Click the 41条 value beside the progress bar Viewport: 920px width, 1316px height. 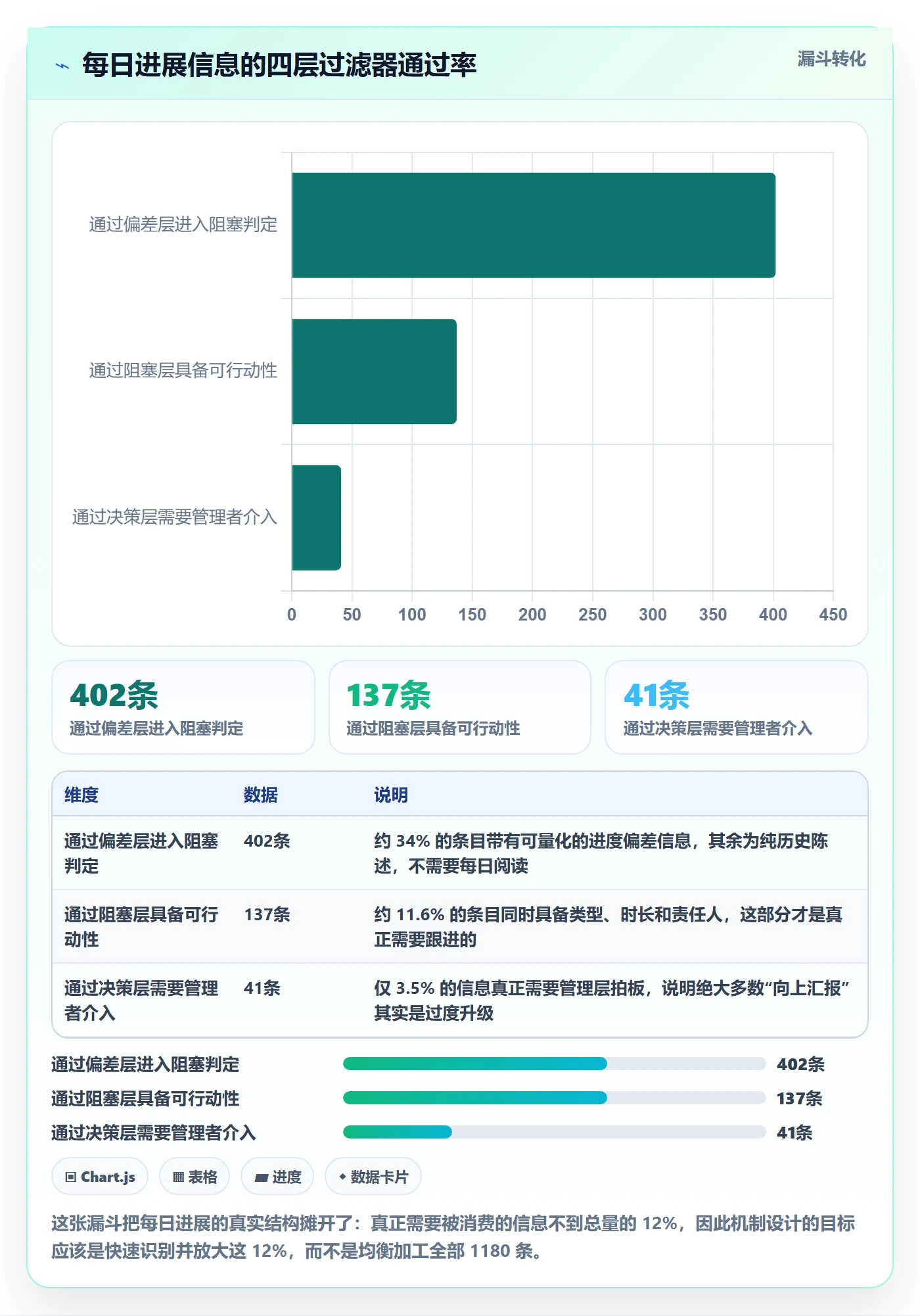[x=794, y=1133]
